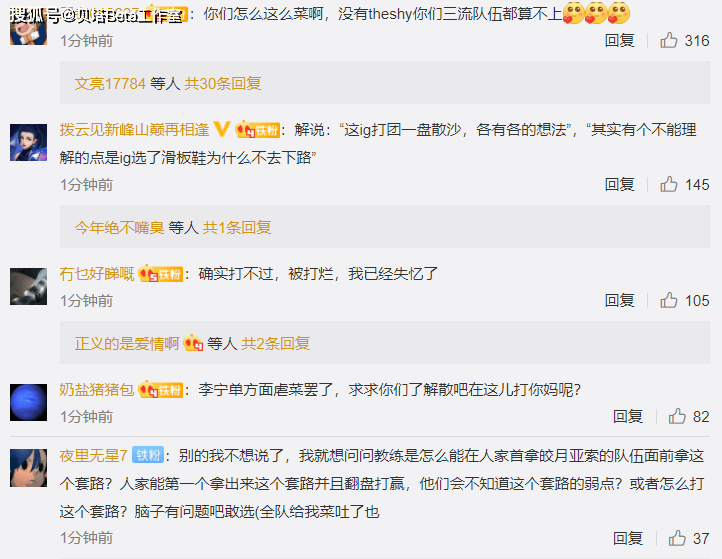Screen dimensions: 722x559
Task: Reply to 夜里无星7's comment
Action: point(628,538)
